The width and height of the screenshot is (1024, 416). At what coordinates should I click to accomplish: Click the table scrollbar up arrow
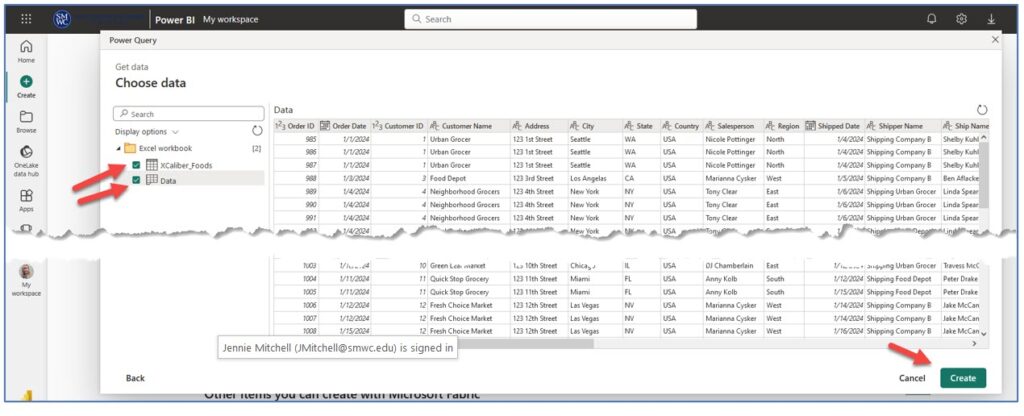coord(984,138)
